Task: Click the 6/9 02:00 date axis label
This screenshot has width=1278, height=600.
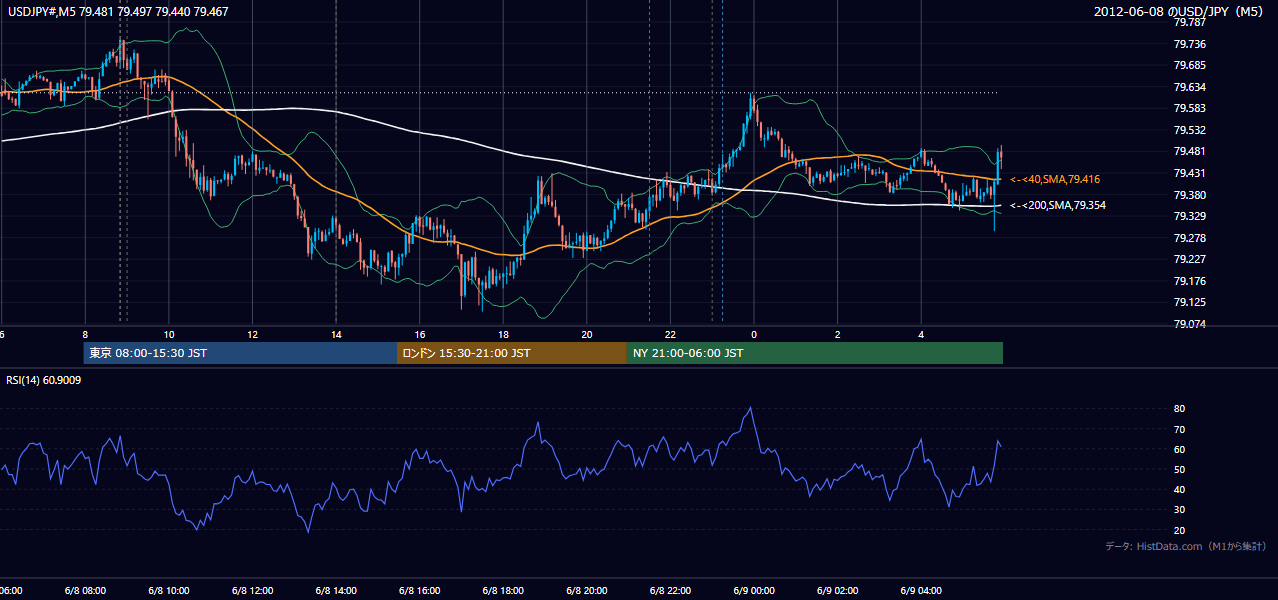Action: pos(838,591)
